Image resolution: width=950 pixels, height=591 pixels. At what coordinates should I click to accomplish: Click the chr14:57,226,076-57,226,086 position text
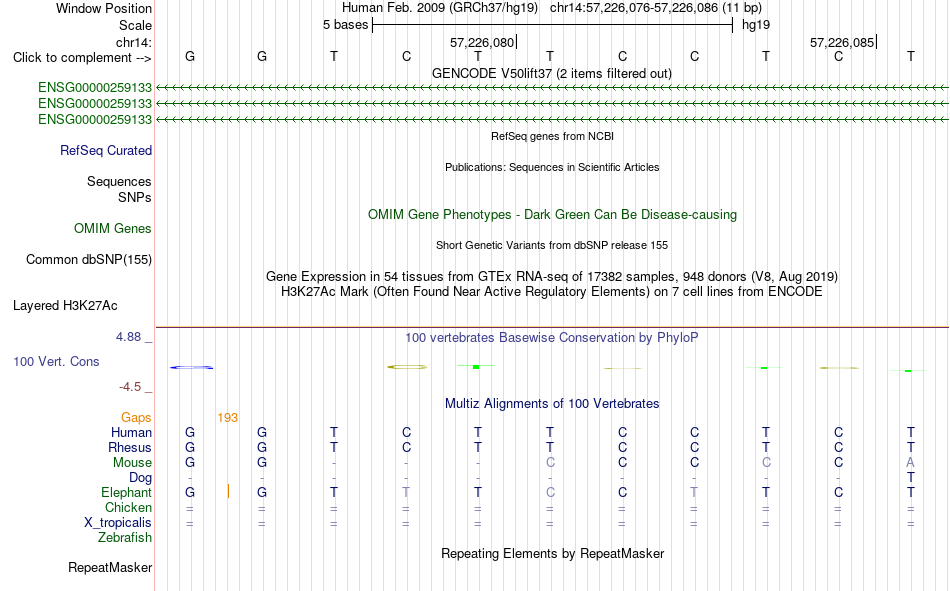click(x=634, y=8)
